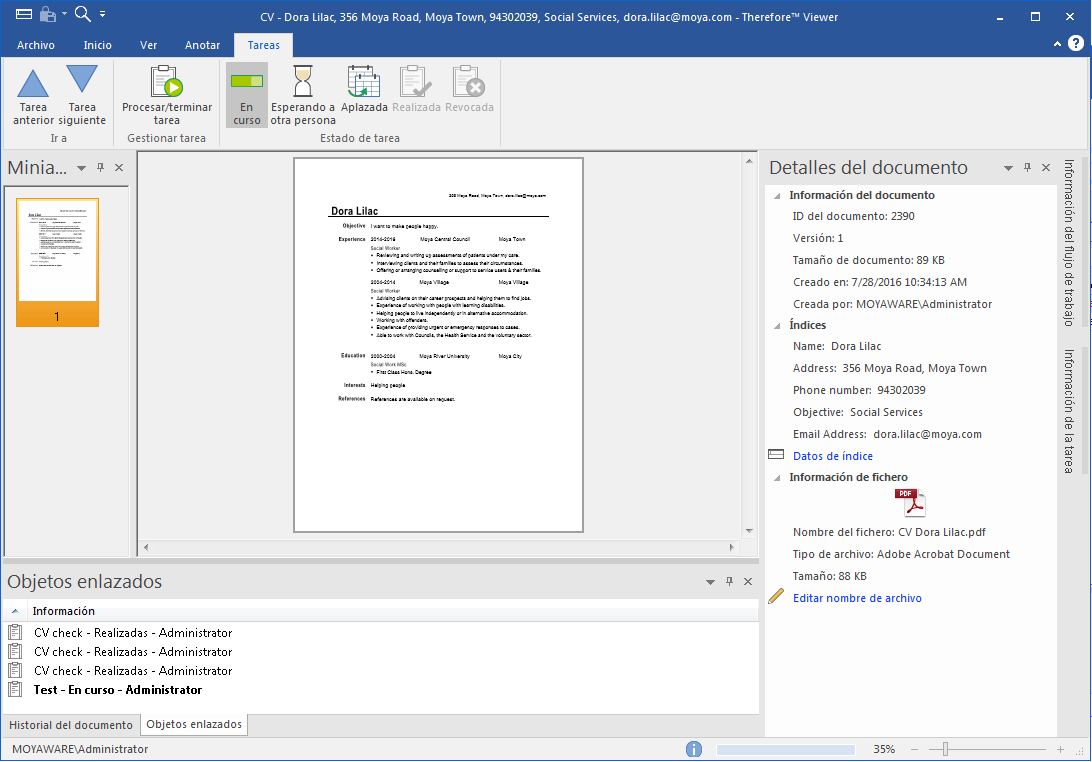
Task: Close the Miniaturas panel
Action: click(119, 168)
